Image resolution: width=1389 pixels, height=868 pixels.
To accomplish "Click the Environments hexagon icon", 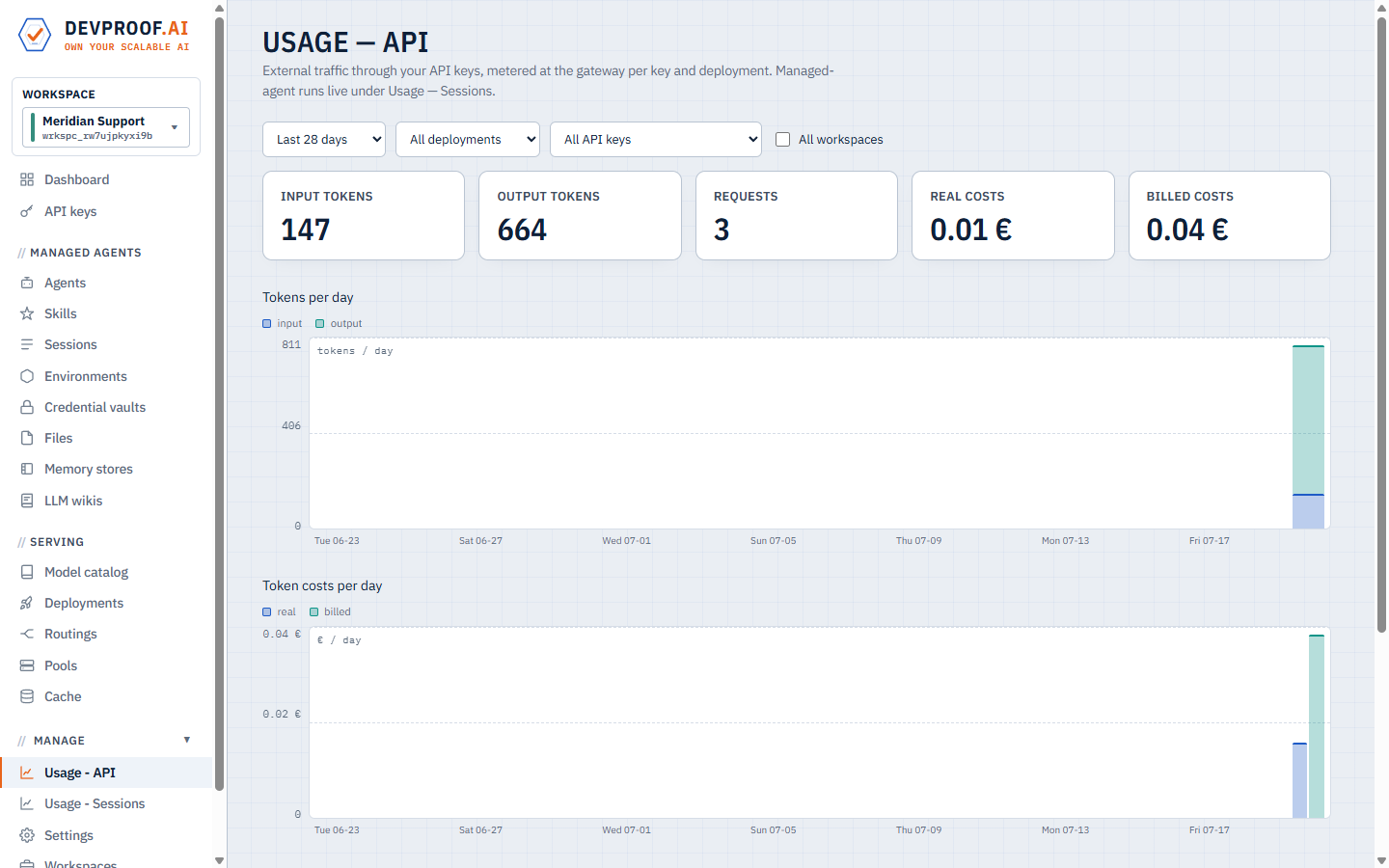I will click(27, 376).
